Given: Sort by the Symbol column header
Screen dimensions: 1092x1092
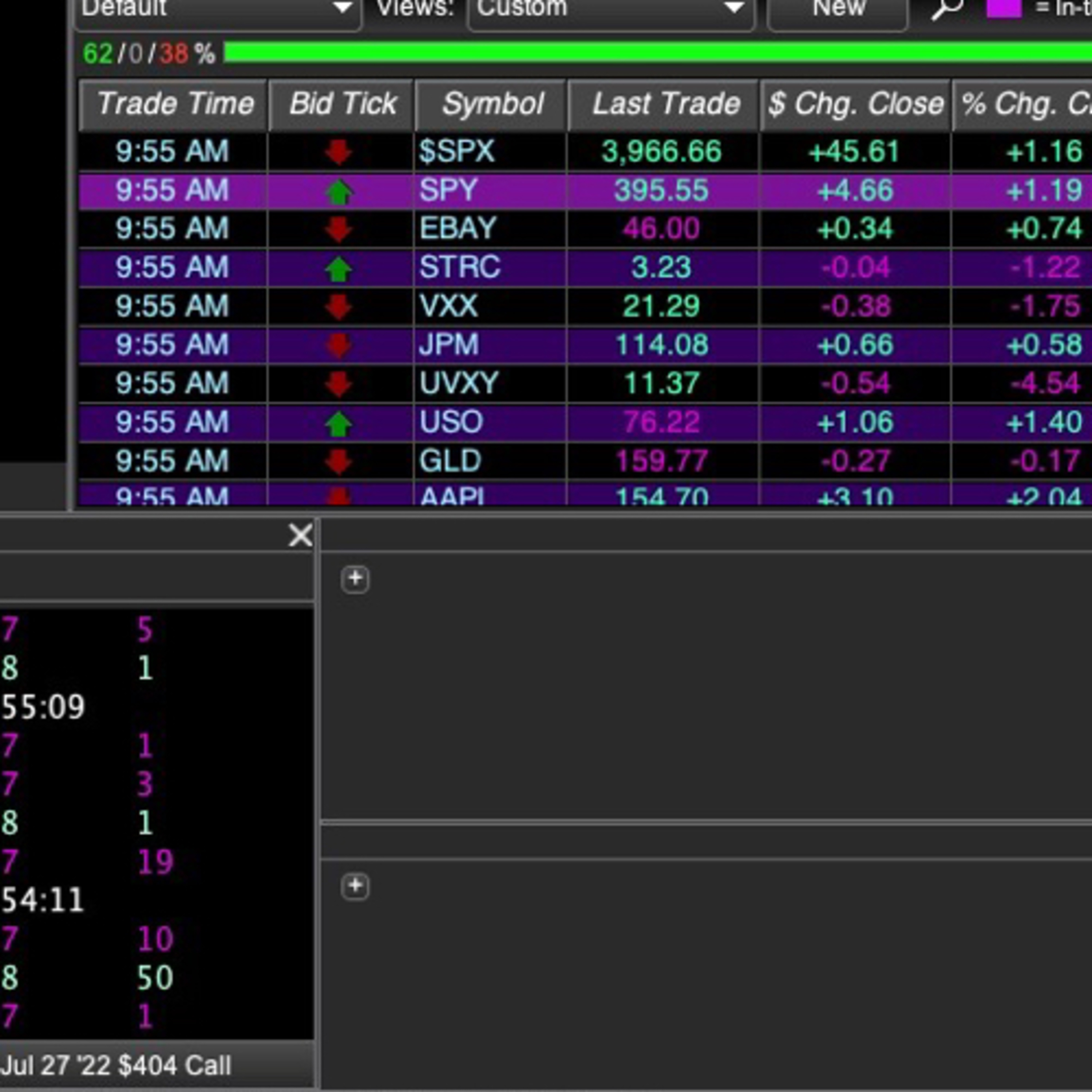Looking at the screenshot, I should click(491, 105).
